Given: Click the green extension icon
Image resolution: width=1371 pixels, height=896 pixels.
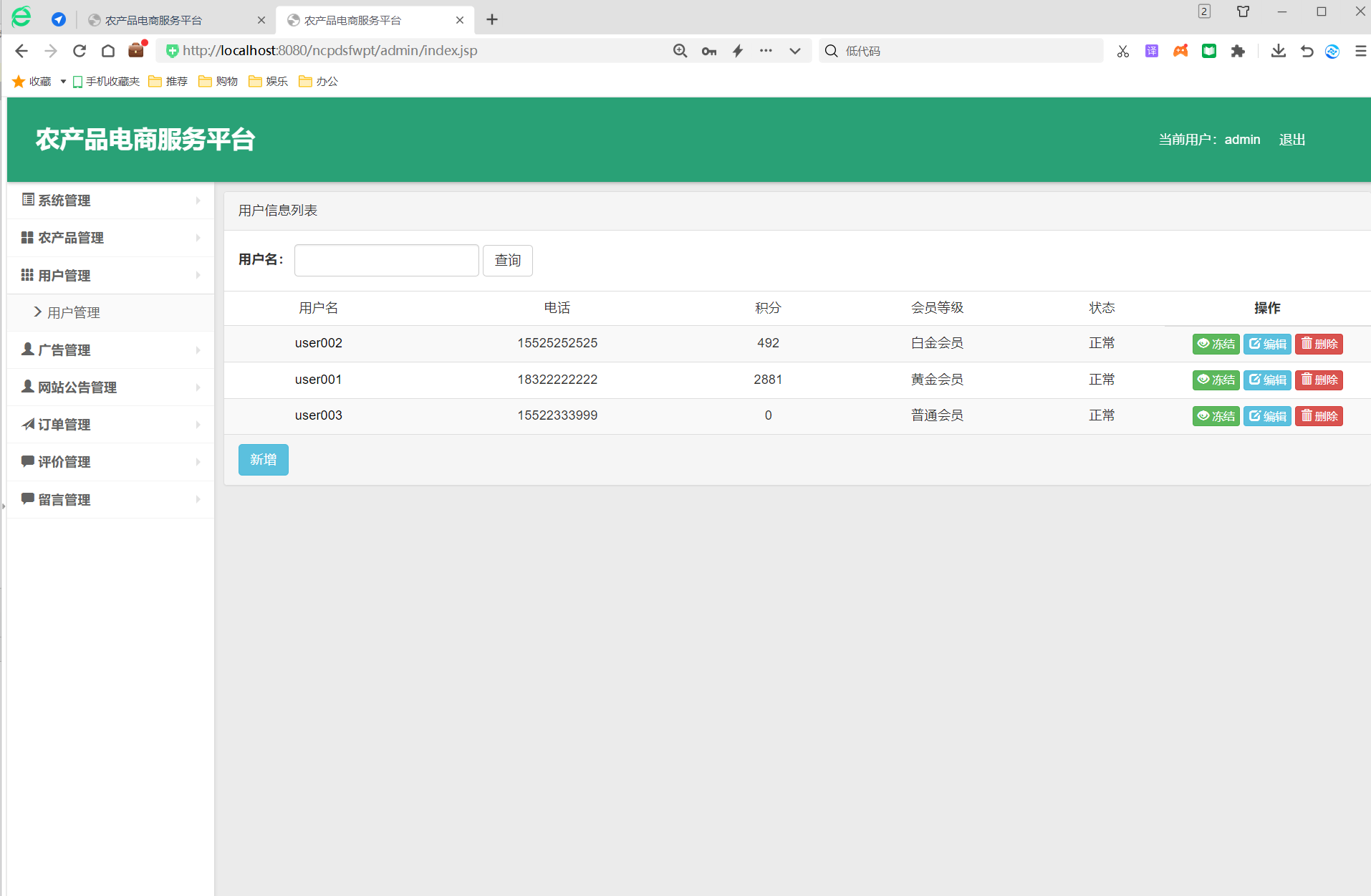Looking at the screenshot, I should tap(1209, 51).
